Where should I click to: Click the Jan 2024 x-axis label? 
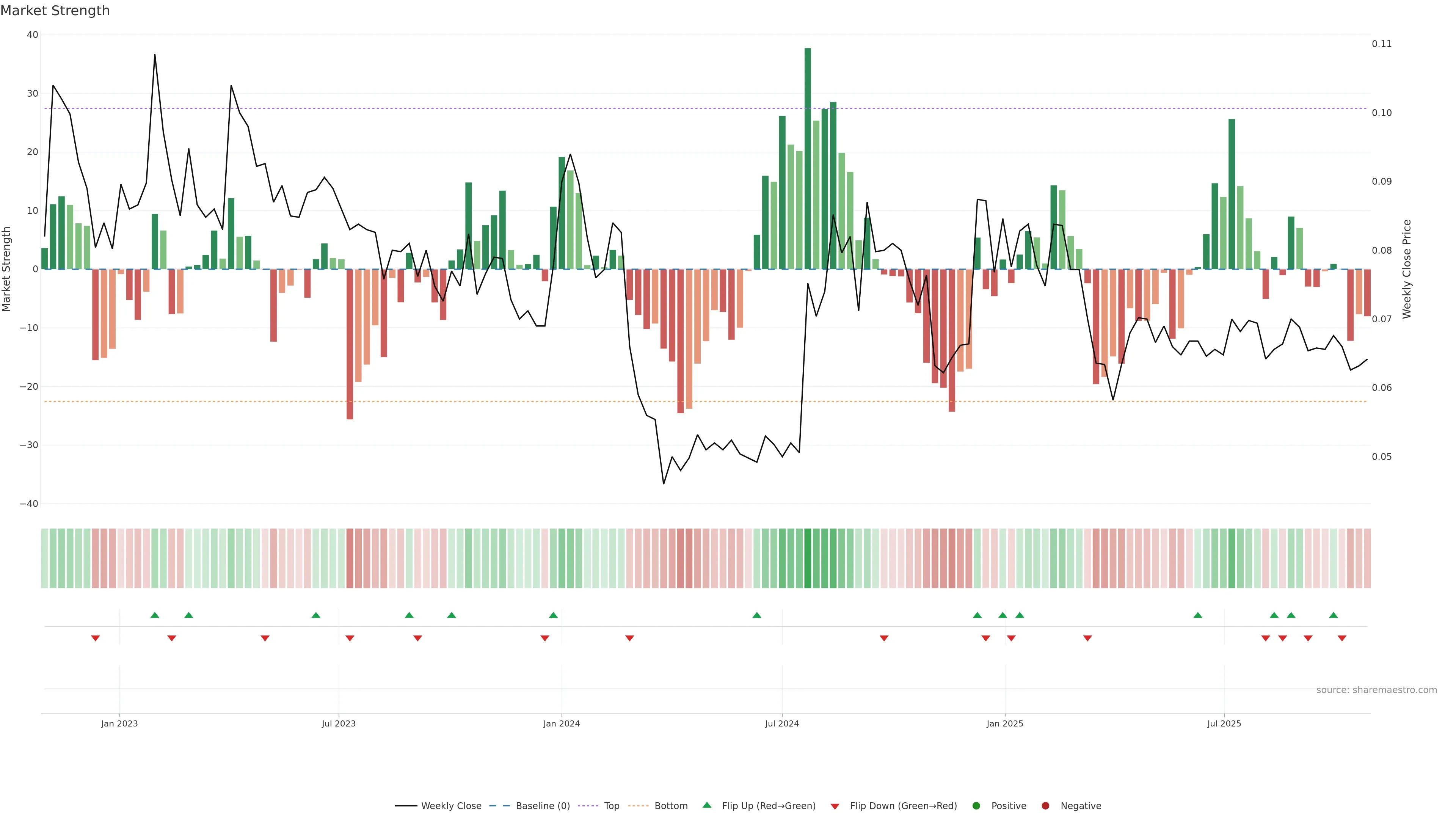point(561,723)
